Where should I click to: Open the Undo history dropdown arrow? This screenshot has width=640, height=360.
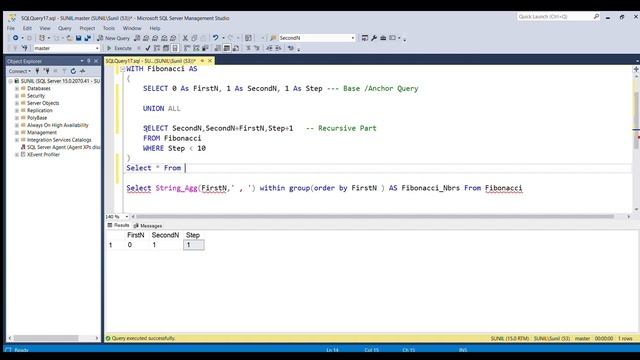coord(223,38)
